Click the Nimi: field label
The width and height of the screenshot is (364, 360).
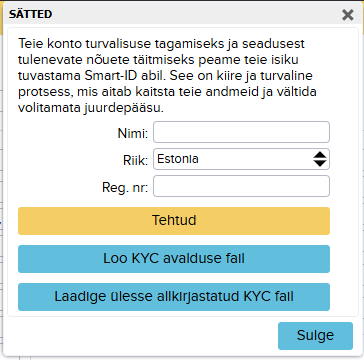point(133,134)
